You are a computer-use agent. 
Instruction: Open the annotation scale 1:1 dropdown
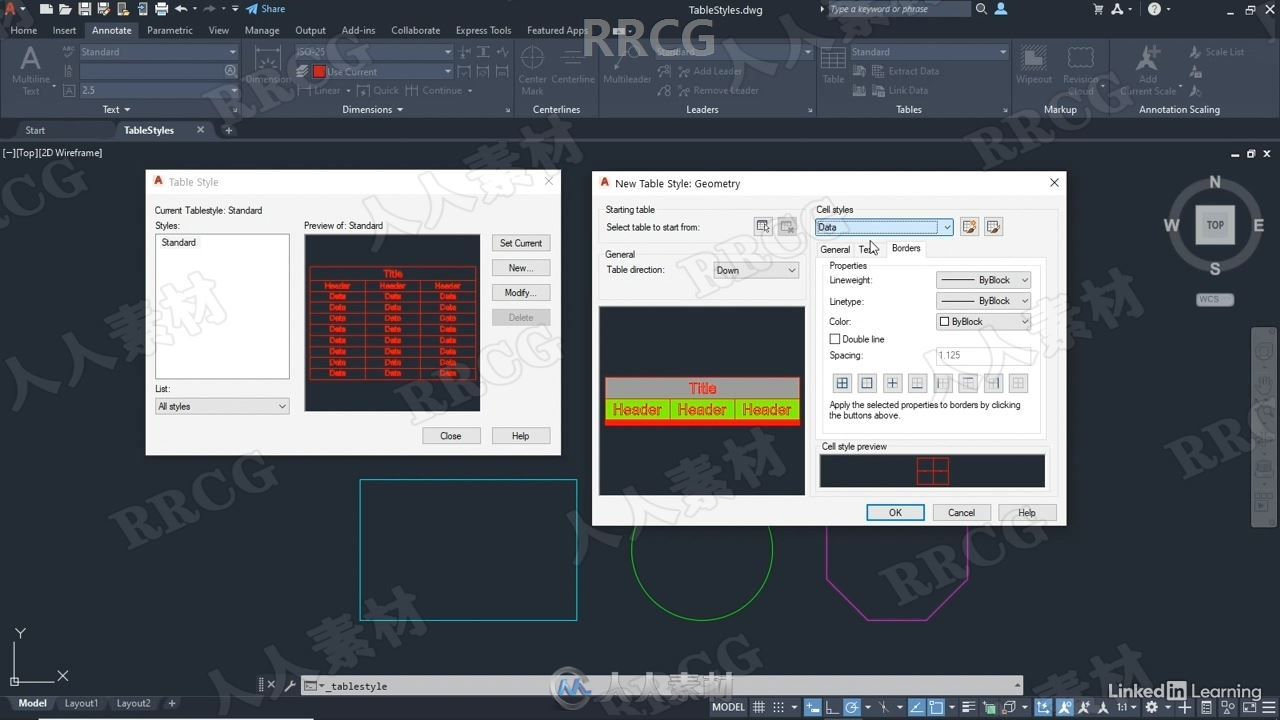1127,707
